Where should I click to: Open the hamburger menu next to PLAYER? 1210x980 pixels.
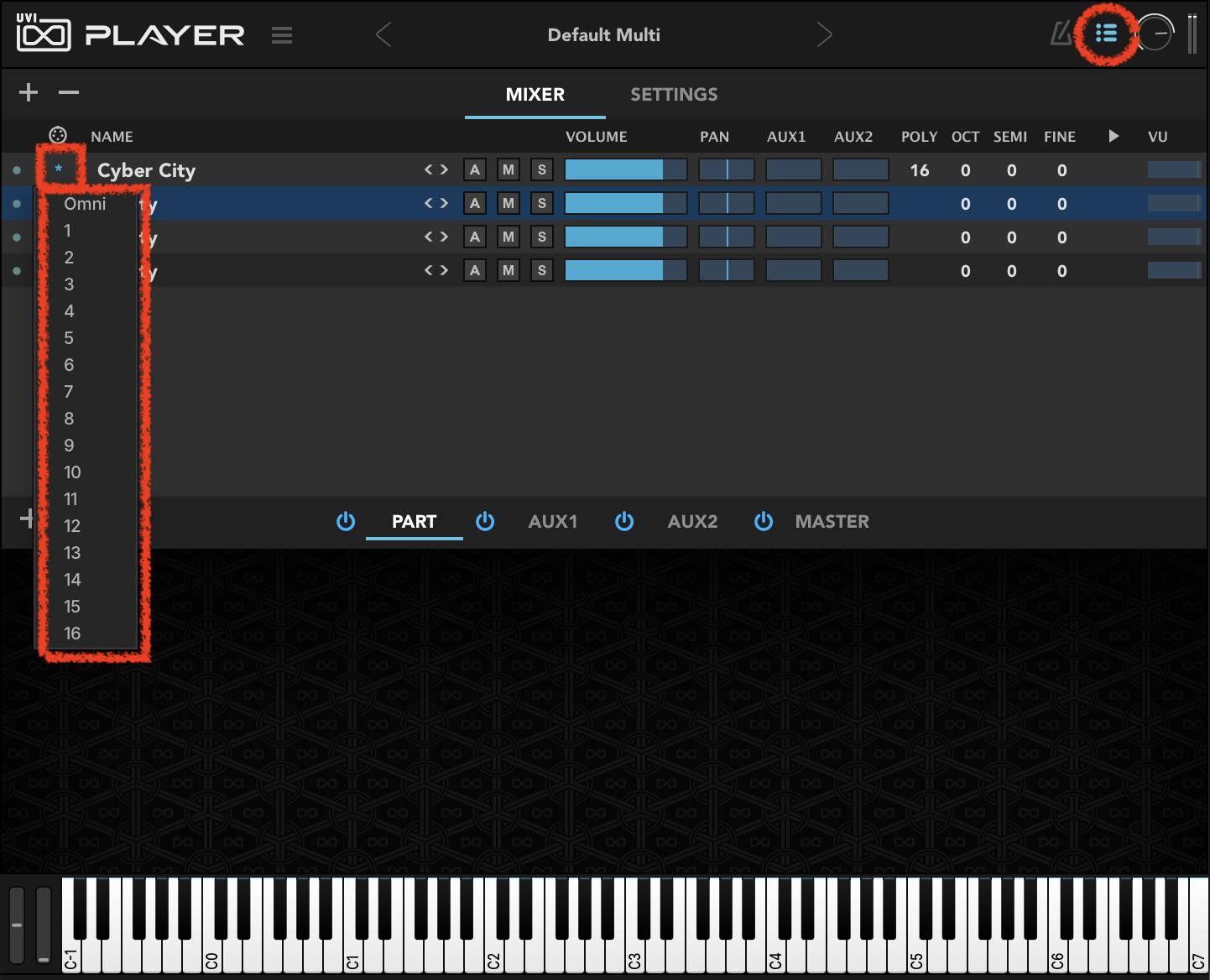(x=282, y=35)
